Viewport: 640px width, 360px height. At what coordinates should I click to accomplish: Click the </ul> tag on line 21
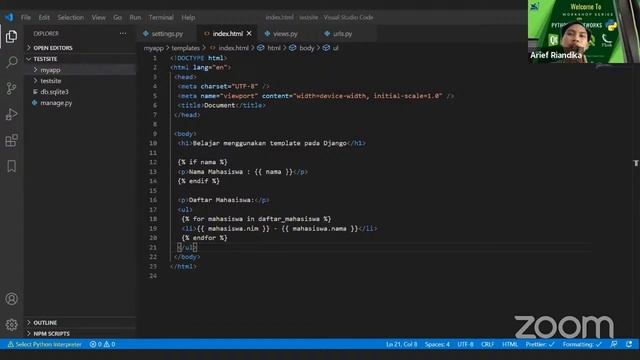(x=187, y=247)
